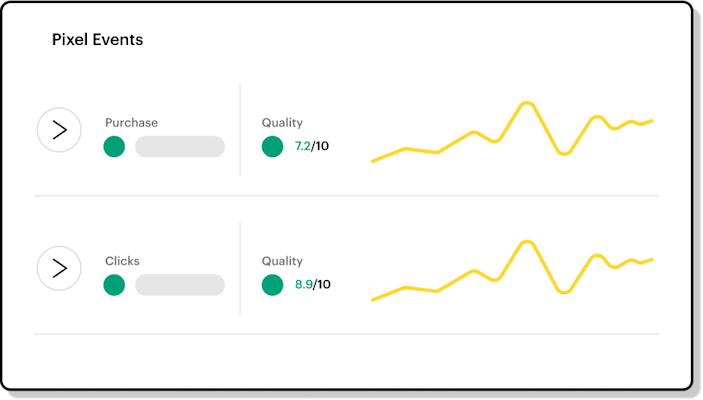
Task: Expand the Clicks event row arrow
Action: coord(59,268)
